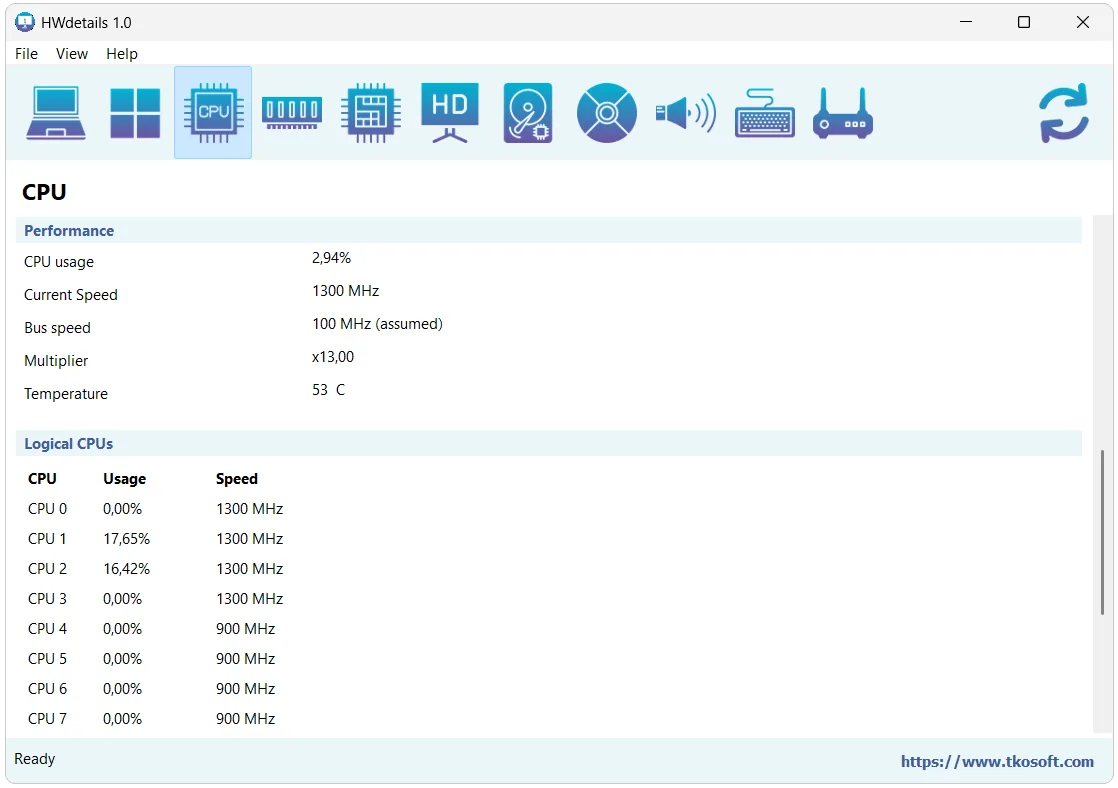This screenshot has height=788, width=1118.
Task: Open the network router icon
Action: pos(843,113)
